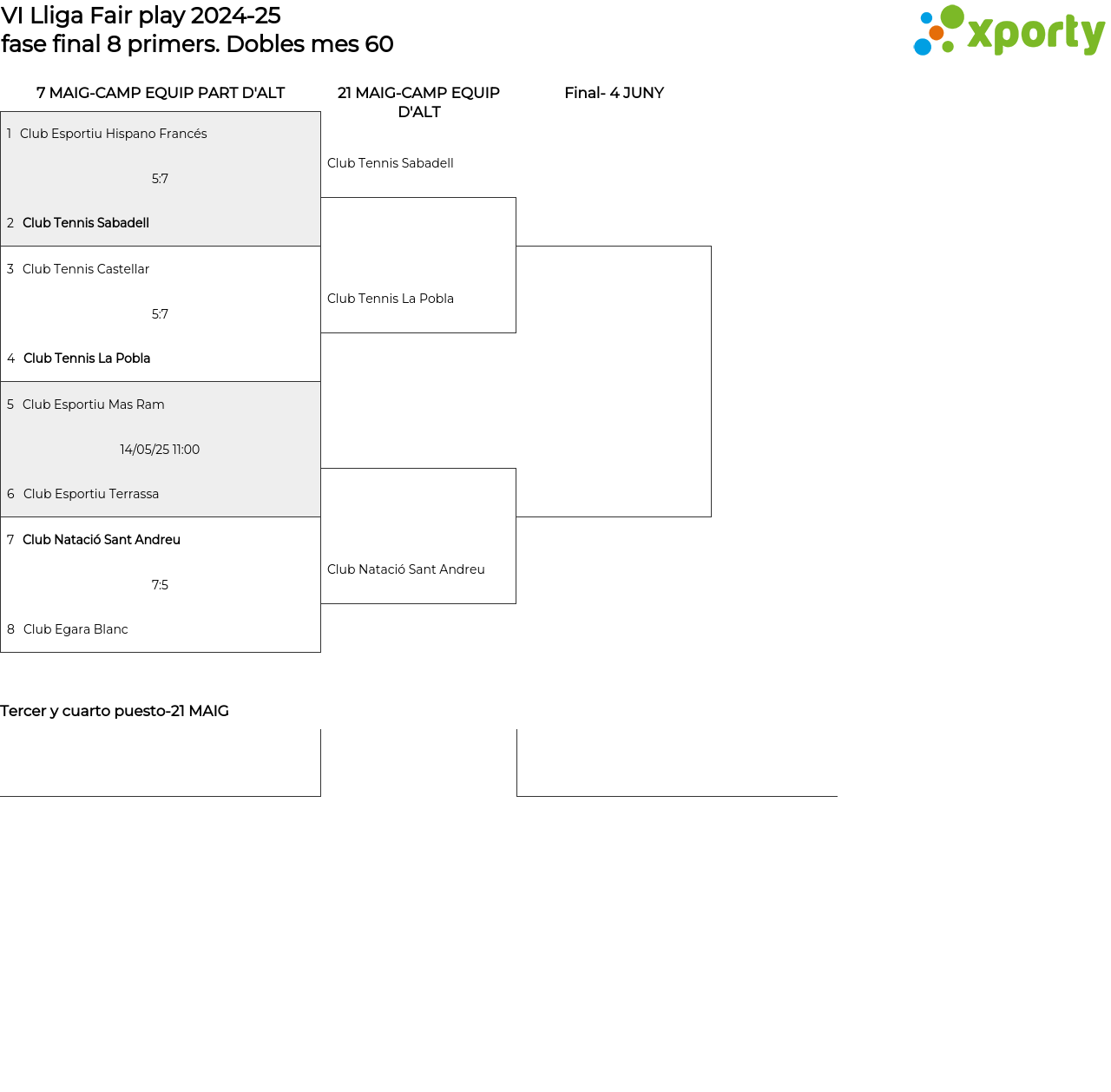Click the Final- 4 JUNY round header
The image size is (1111, 1092).
pos(614,93)
